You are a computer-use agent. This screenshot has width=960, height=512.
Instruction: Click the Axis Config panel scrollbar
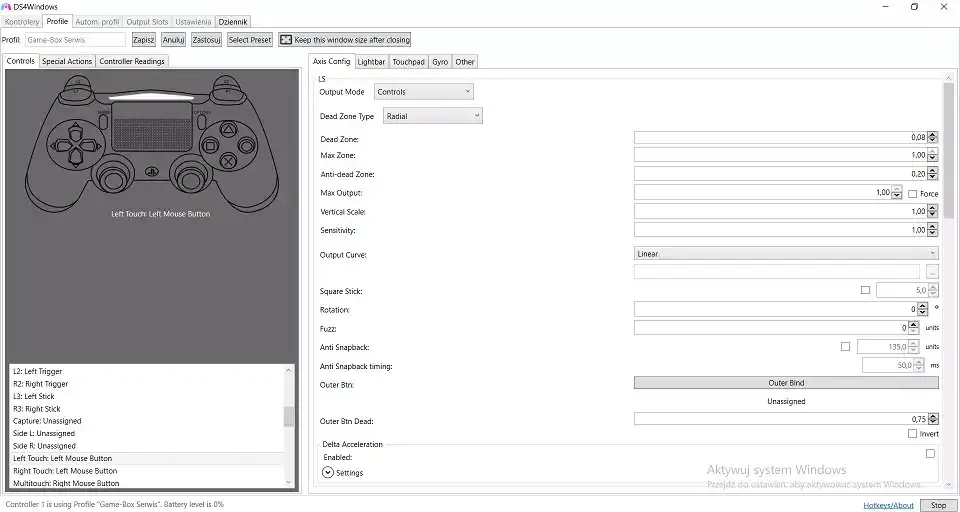coord(949,150)
